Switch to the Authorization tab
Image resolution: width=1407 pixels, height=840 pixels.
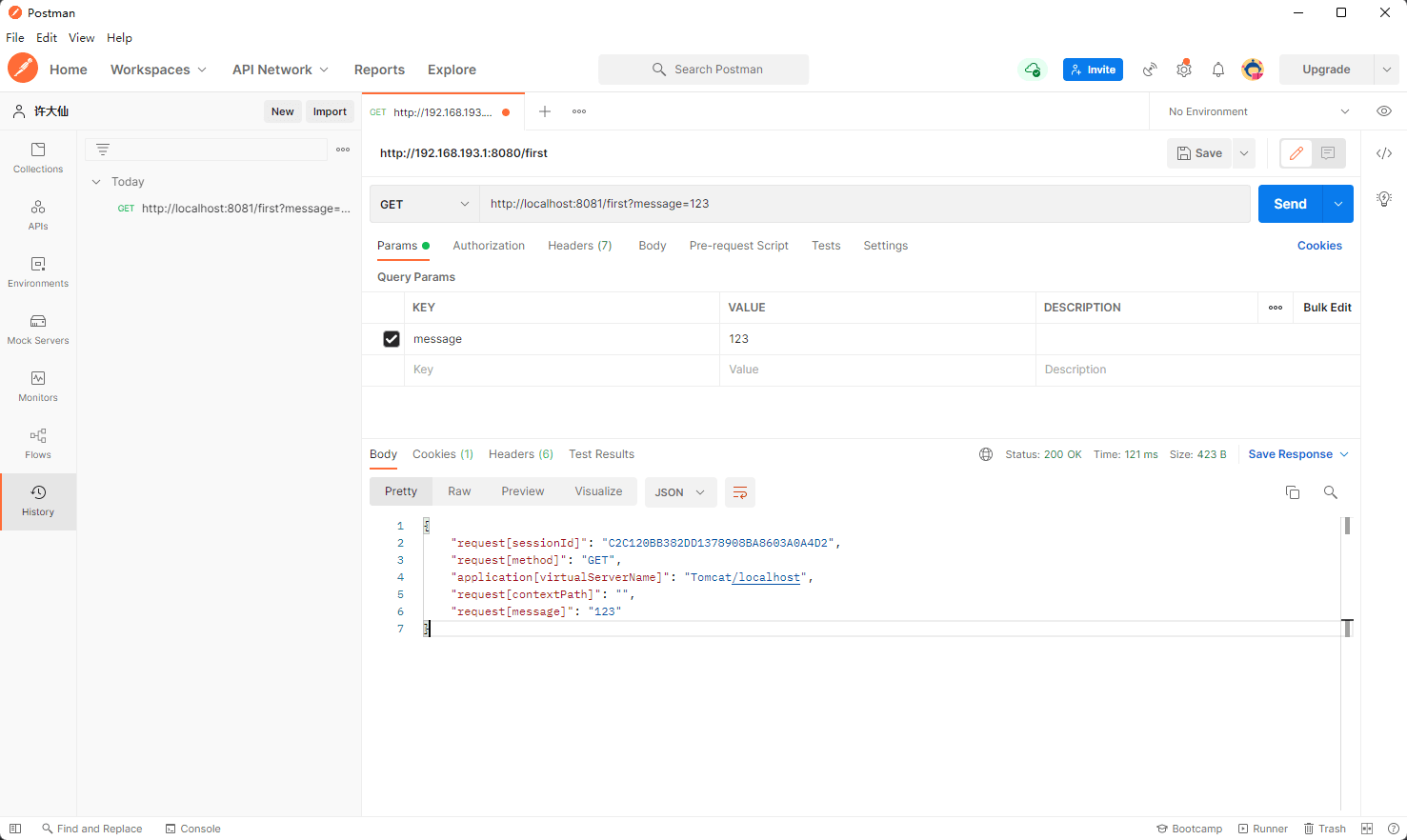tap(489, 246)
